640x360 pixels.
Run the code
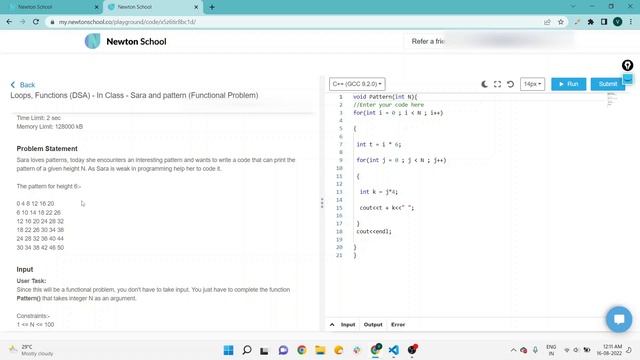(569, 84)
